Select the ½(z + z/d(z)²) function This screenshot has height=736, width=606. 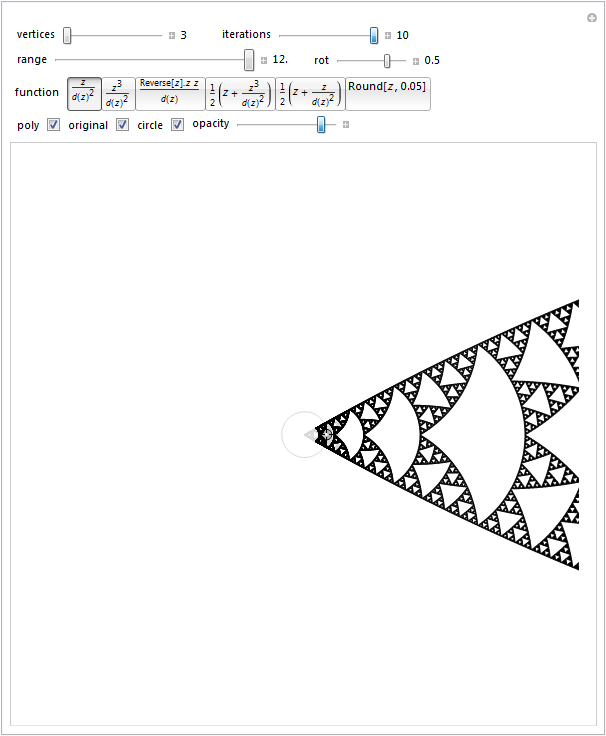(x=310, y=93)
